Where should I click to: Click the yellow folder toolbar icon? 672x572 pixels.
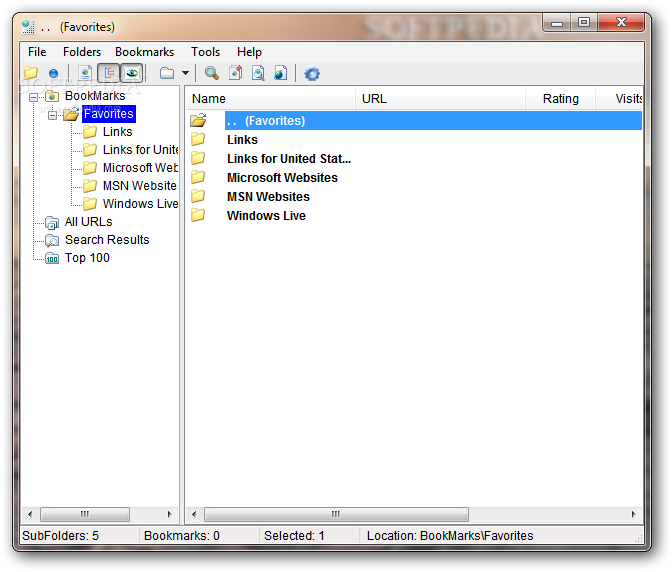(31, 73)
